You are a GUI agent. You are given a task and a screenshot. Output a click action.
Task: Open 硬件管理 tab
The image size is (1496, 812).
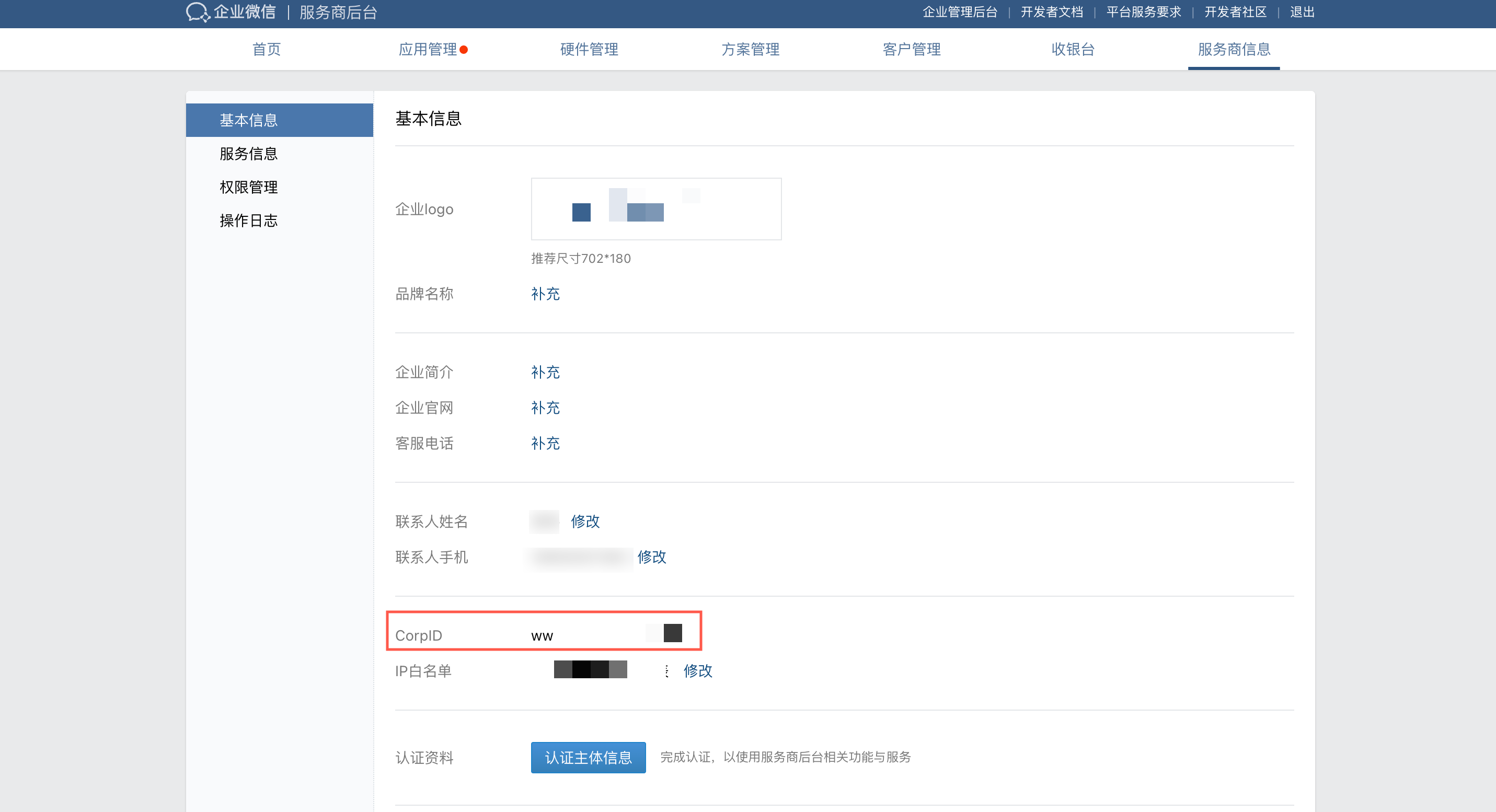coord(589,49)
